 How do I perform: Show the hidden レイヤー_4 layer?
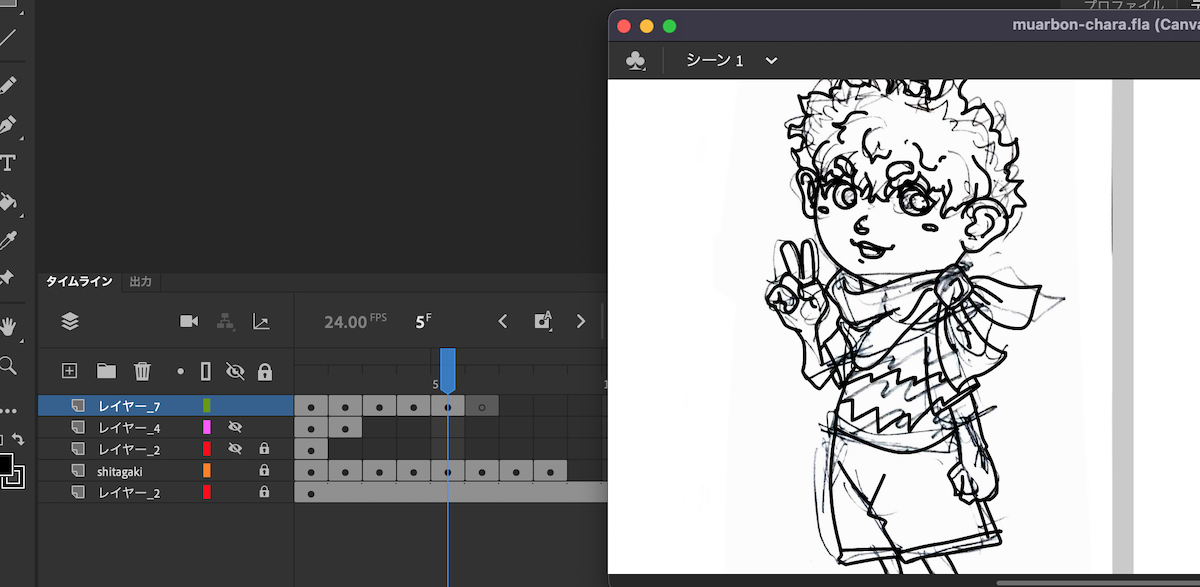tap(235, 427)
